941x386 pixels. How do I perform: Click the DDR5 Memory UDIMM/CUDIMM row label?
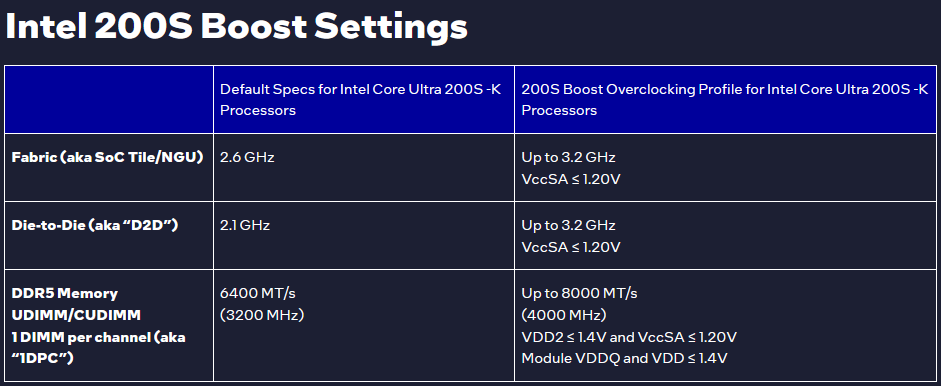tap(76, 304)
